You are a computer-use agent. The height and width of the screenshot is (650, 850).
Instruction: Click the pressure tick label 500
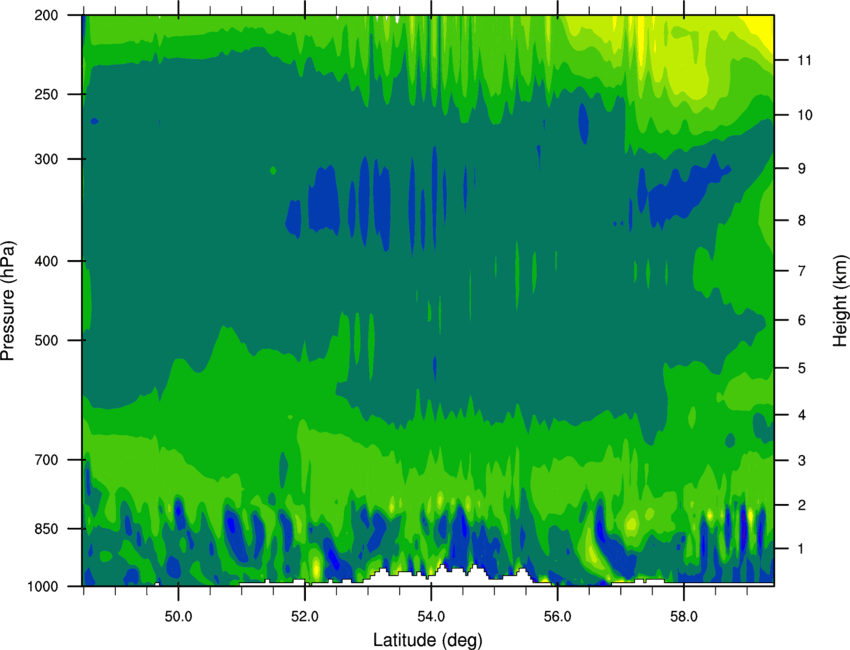[x=47, y=340]
